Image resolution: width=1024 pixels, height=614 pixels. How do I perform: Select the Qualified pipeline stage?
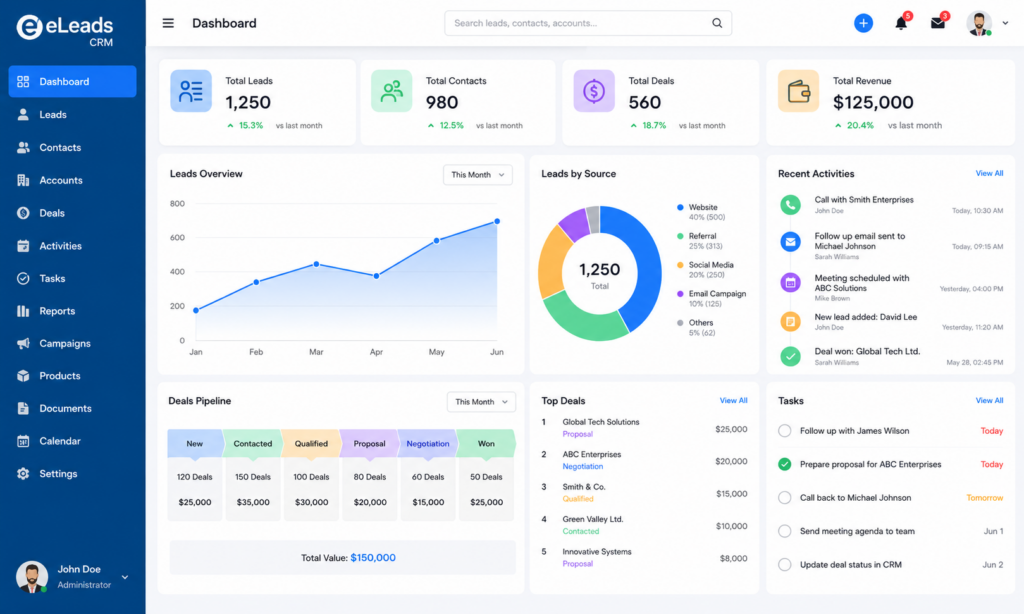311,444
